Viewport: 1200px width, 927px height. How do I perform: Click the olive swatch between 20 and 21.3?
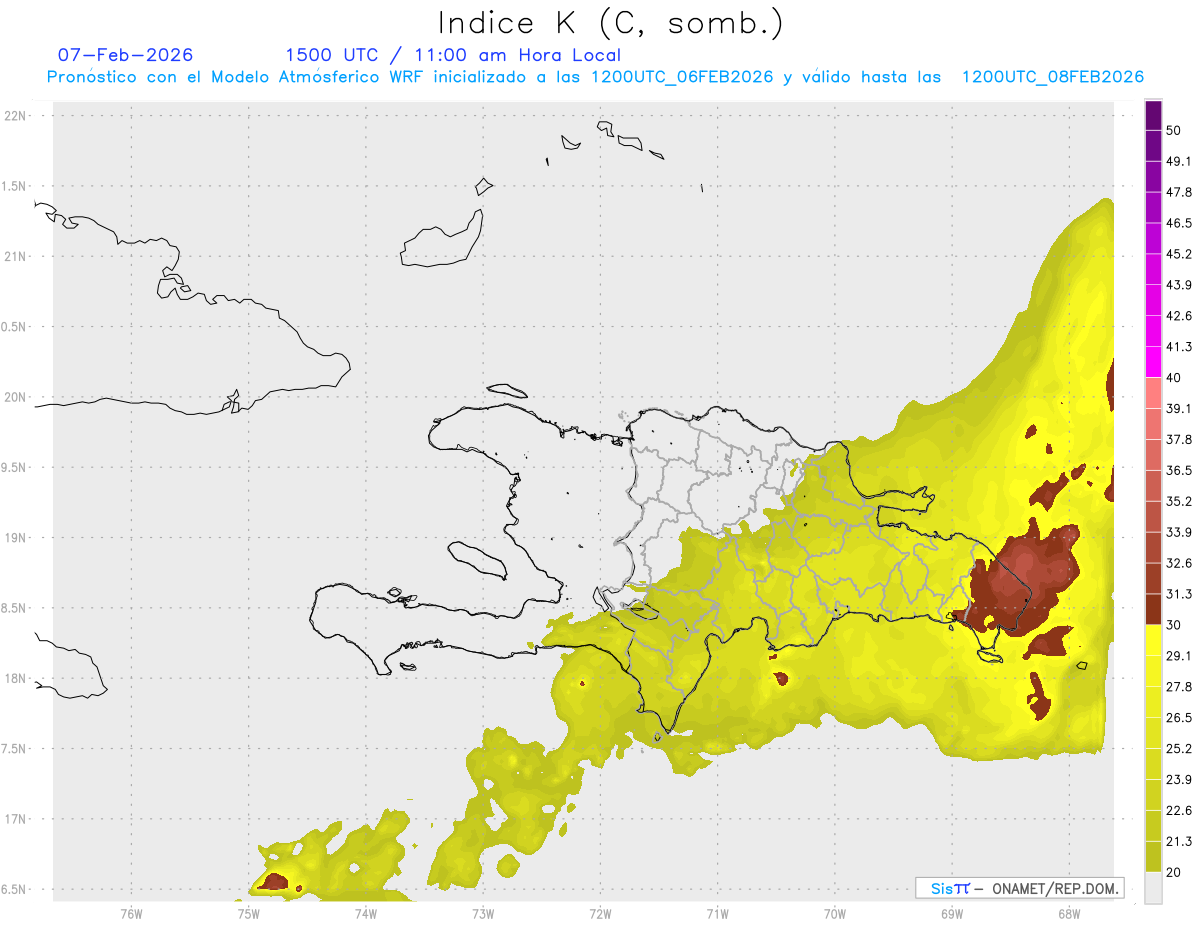1153,858
